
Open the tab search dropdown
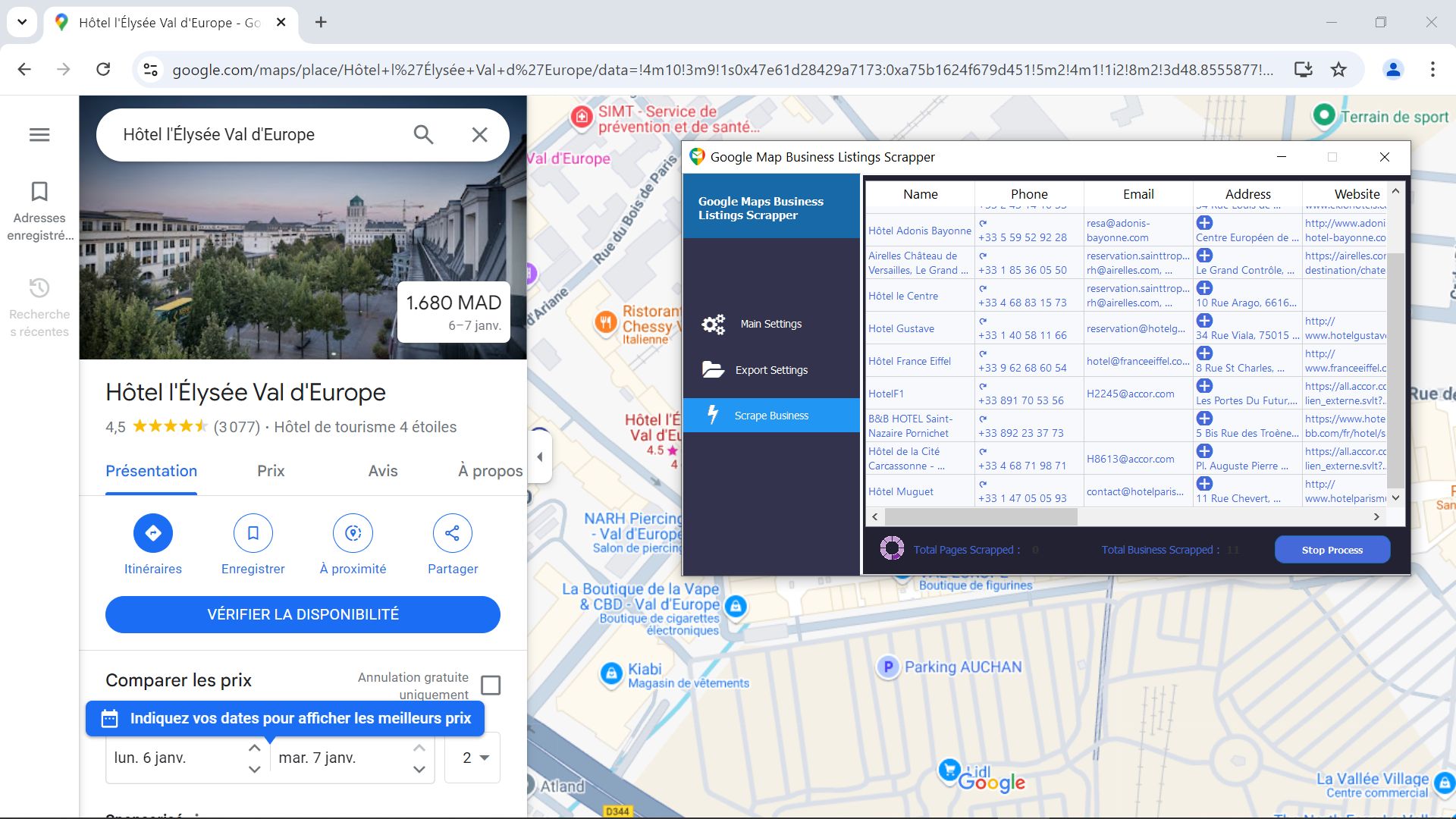(22, 22)
